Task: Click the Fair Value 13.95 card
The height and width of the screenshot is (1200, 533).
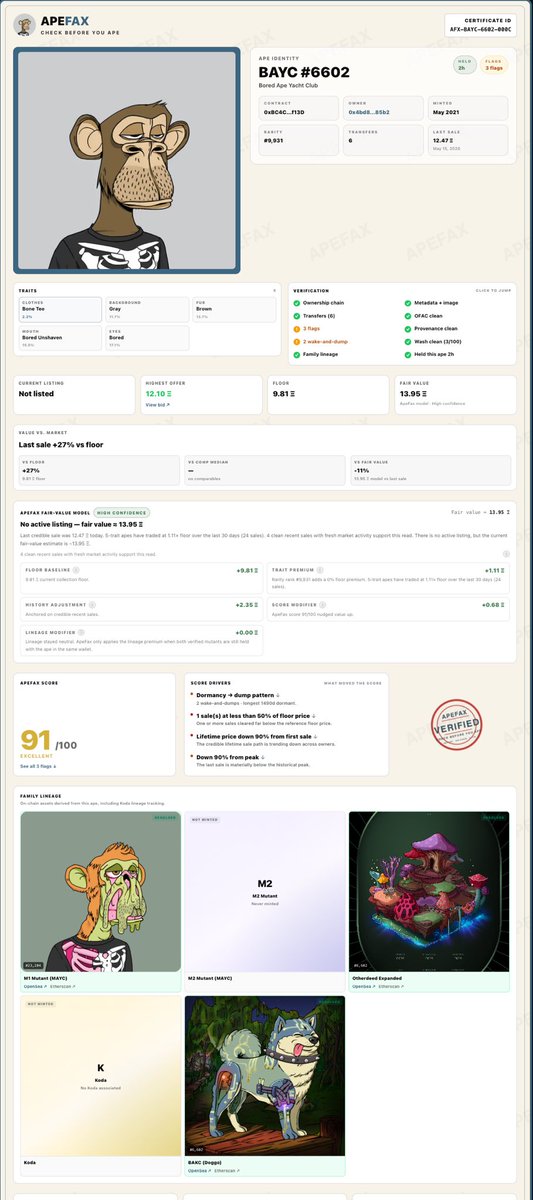Action: 455,394
